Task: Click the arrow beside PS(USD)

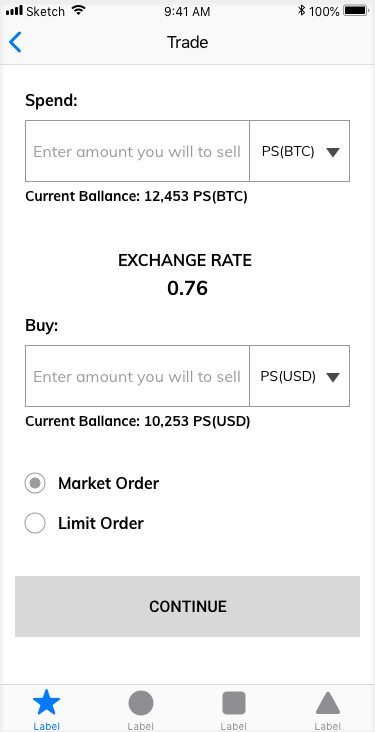Action: point(333,377)
